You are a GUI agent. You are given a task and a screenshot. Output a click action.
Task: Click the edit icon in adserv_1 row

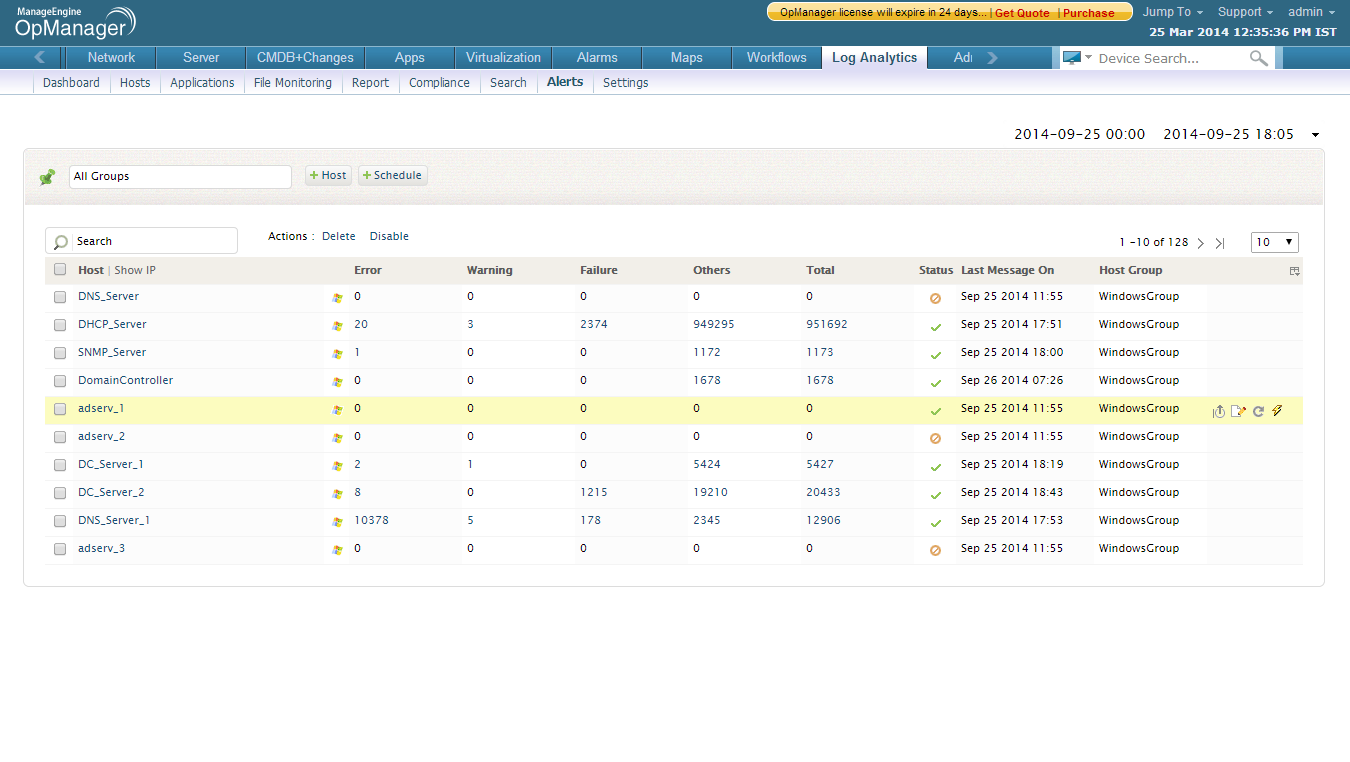click(1238, 411)
